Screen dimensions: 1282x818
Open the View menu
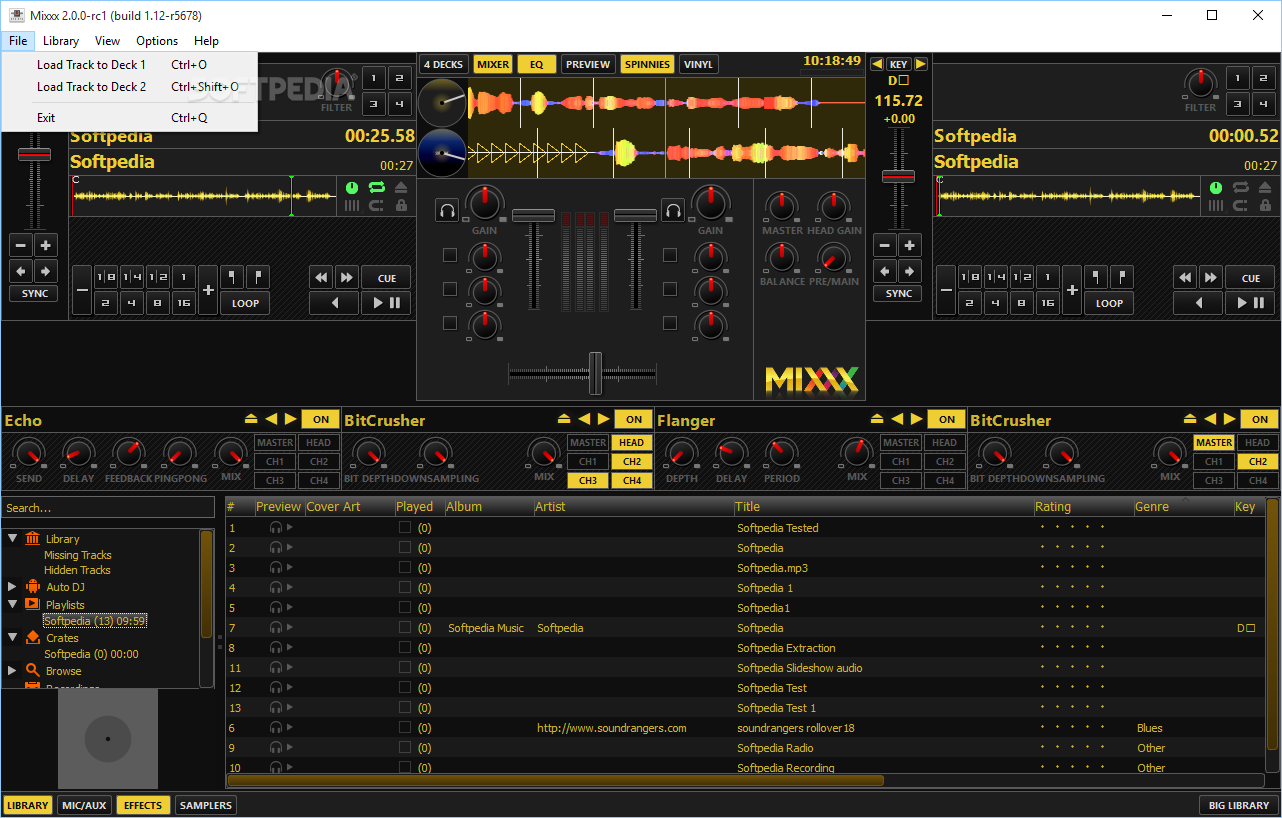tap(107, 41)
